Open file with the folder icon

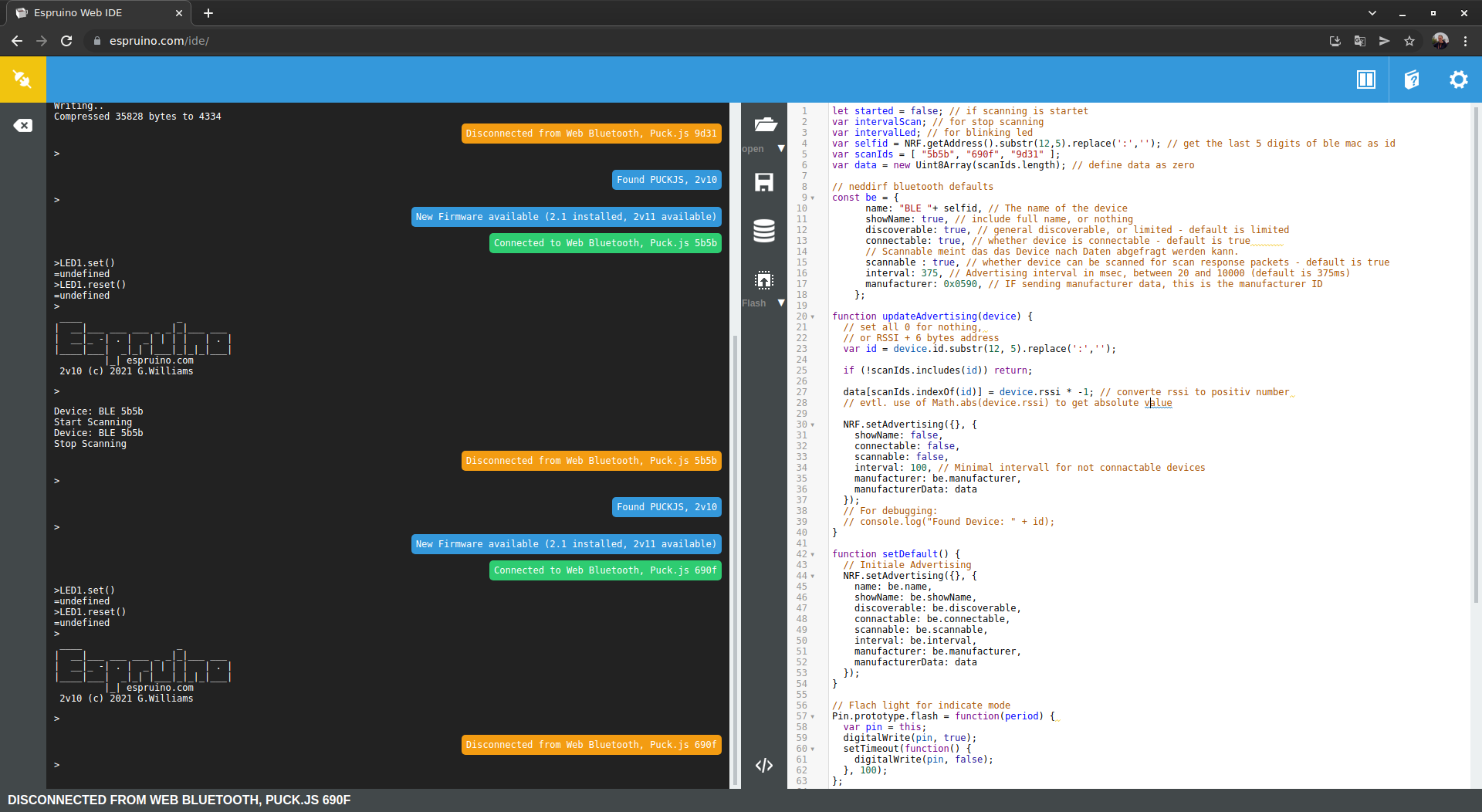tap(765, 124)
